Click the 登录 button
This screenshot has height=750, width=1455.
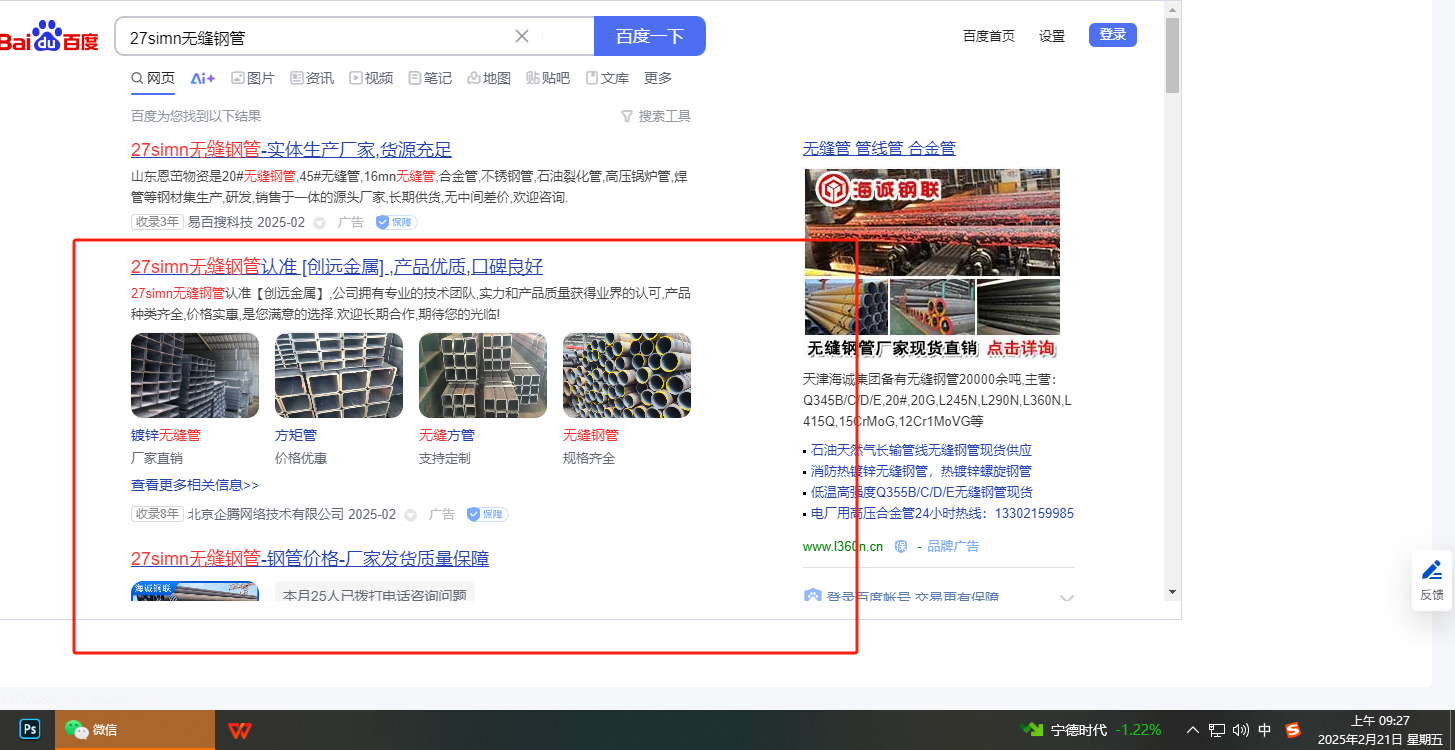(x=1113, y=35)
